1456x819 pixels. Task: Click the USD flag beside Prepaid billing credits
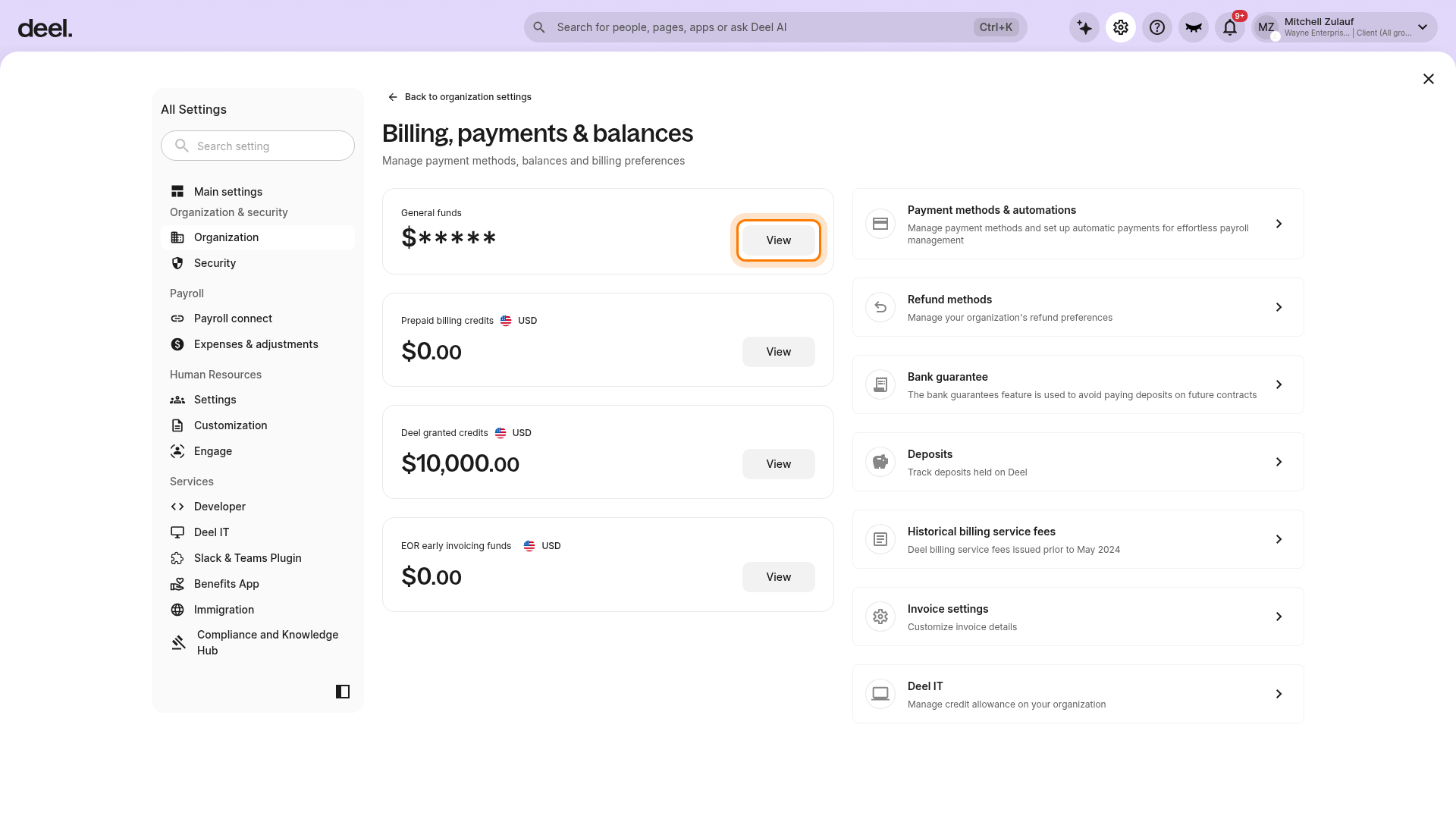point(506,321)
